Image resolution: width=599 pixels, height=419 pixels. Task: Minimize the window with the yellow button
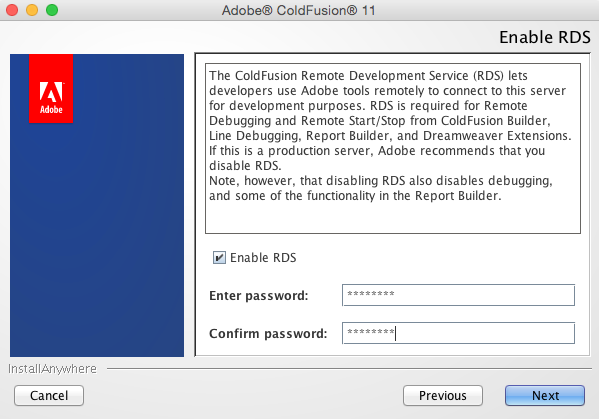32,10
